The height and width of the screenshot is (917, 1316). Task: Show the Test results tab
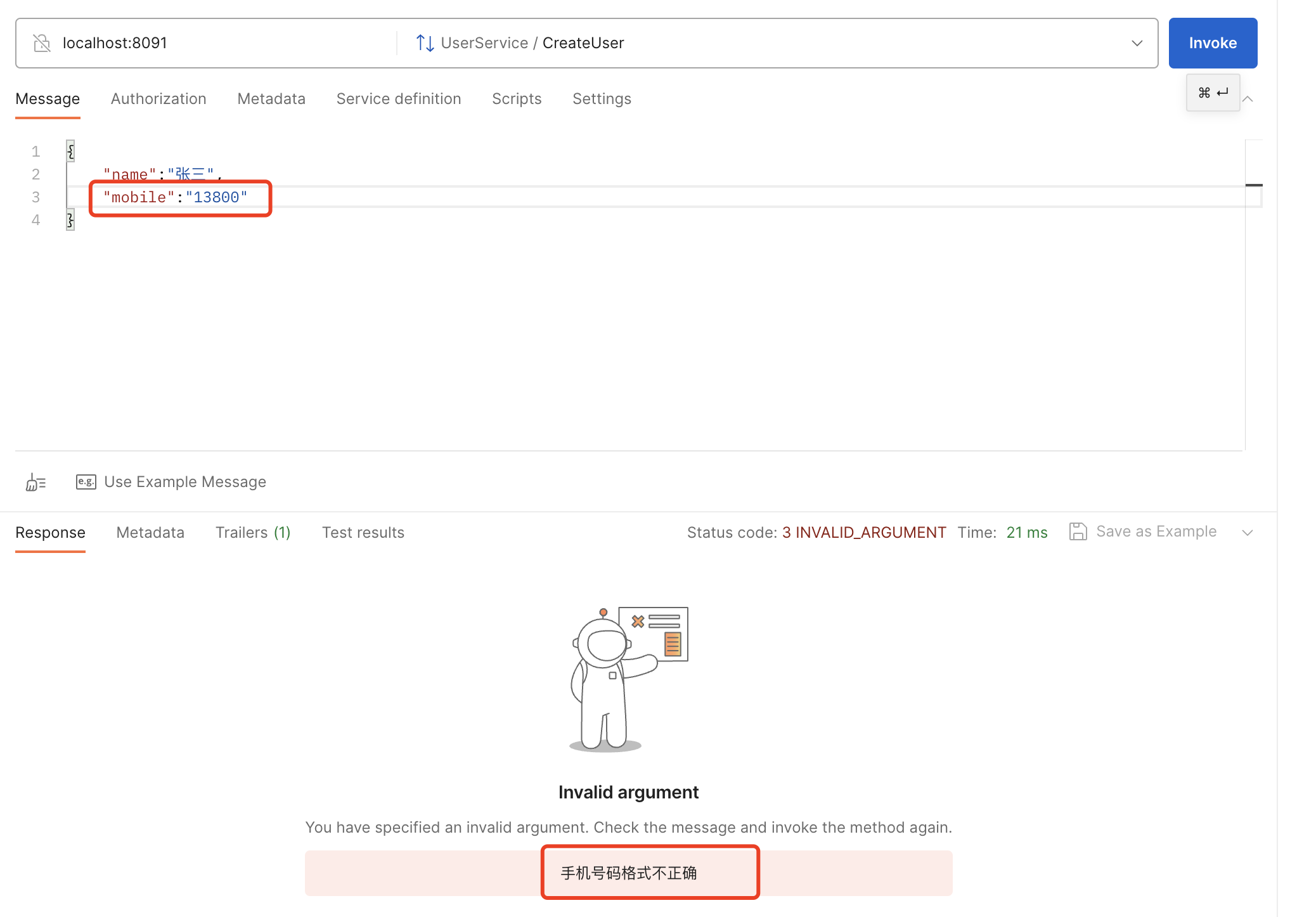363,533
